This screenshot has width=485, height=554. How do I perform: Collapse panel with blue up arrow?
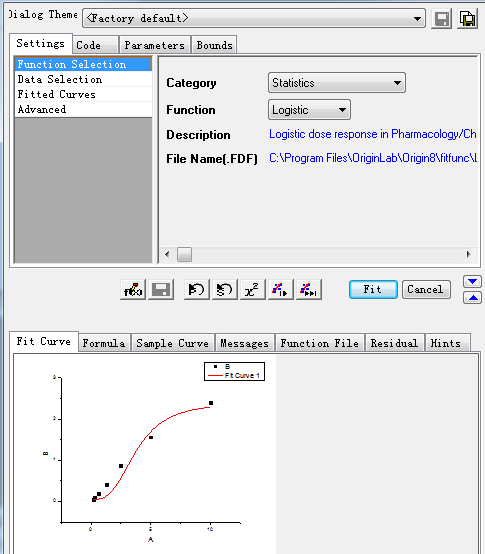(473, 298)
